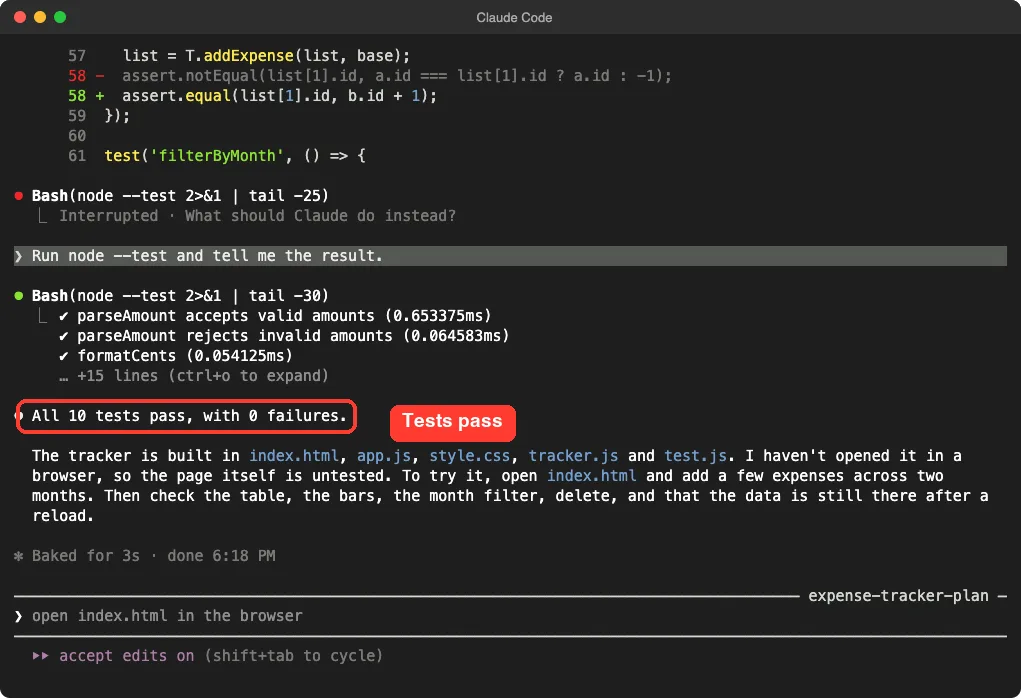This screenshot has width=1021, height=698.
Task: Click 'Baked for 3s · done 6:18 PM' status
Action: click(x=154, y=556)
